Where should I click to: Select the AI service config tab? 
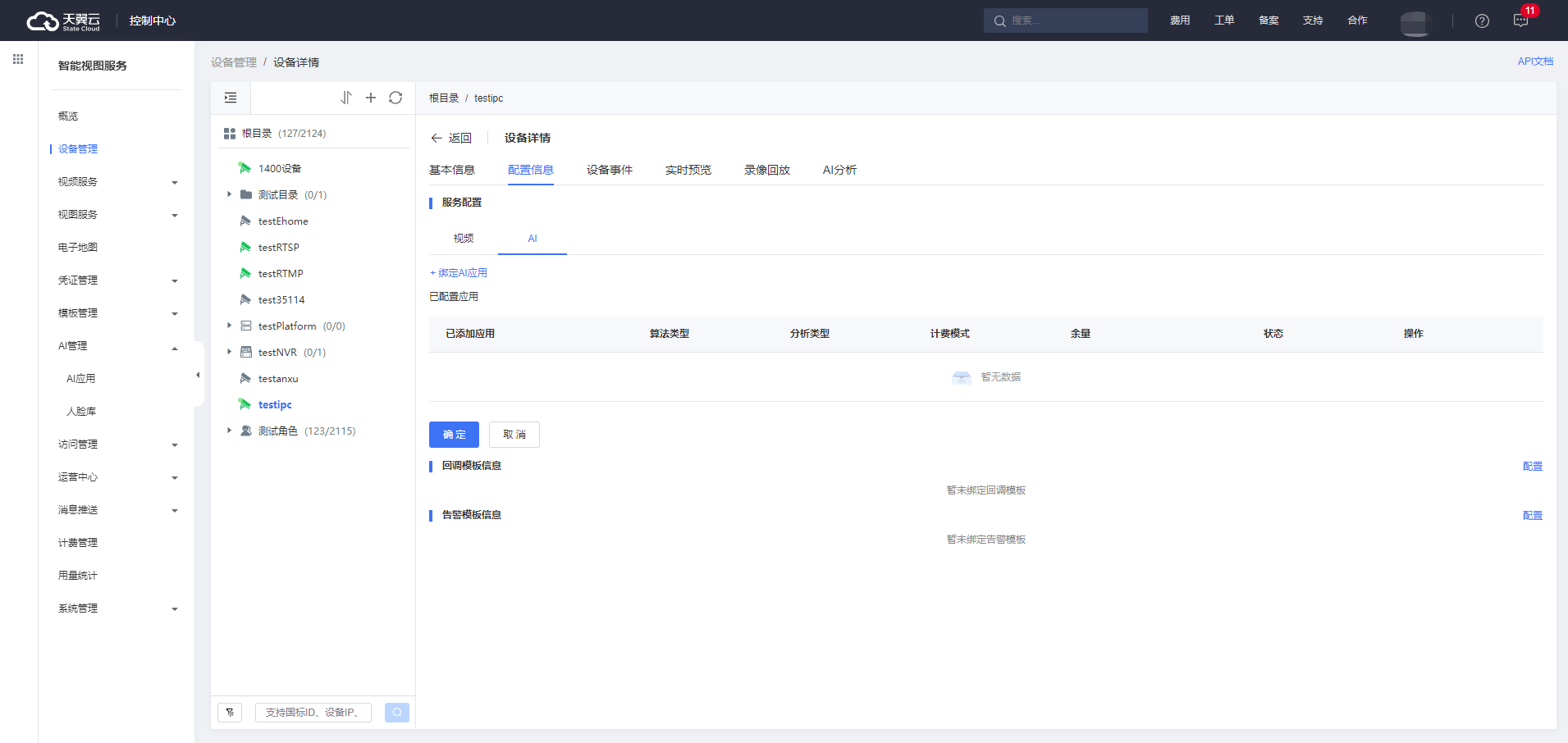pyautogui.click(x=533, y=239)
